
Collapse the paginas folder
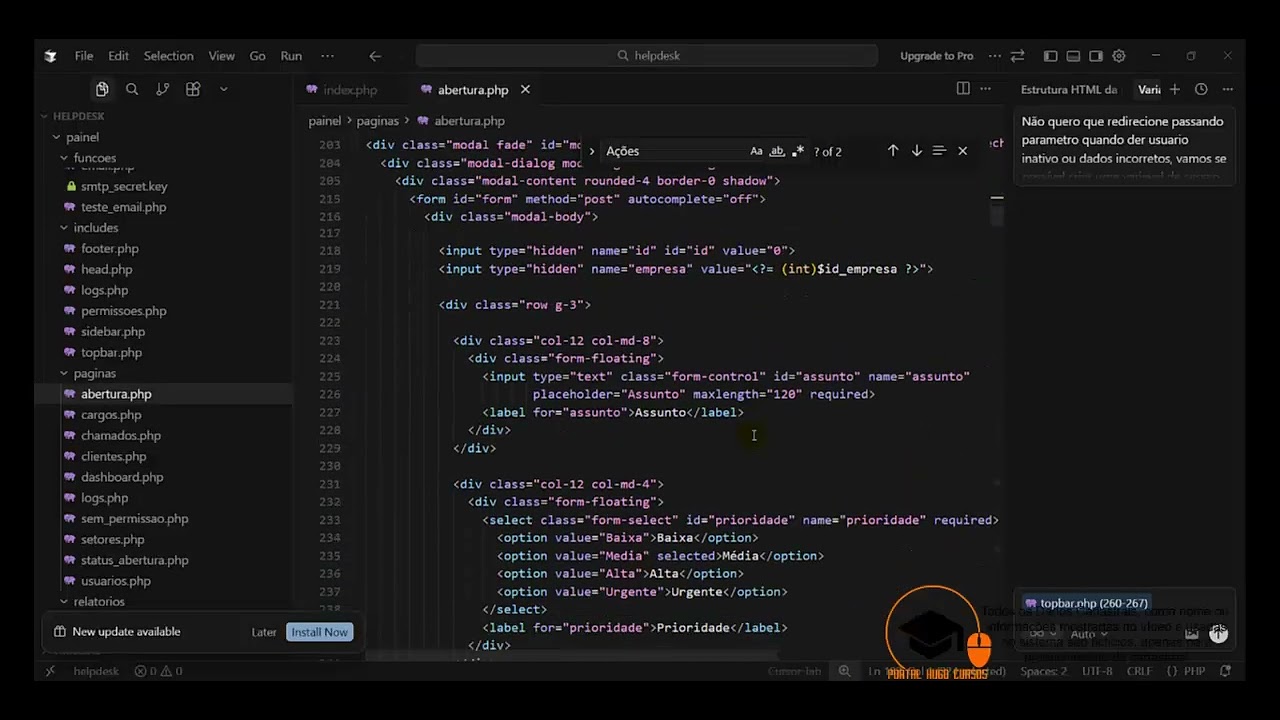click(94, 373)
